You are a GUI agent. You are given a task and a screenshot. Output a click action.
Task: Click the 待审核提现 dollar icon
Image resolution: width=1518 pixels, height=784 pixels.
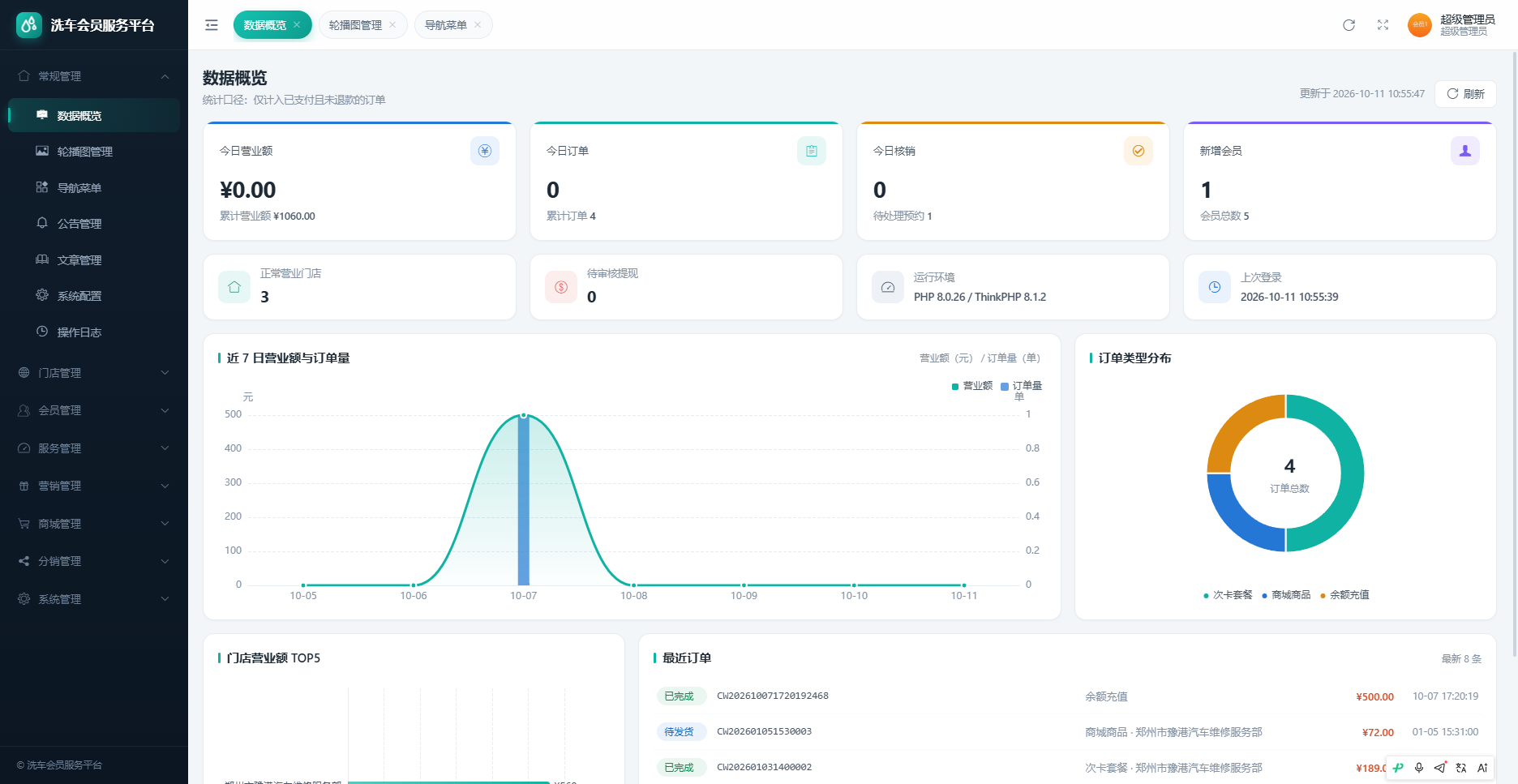pos(561,287)
